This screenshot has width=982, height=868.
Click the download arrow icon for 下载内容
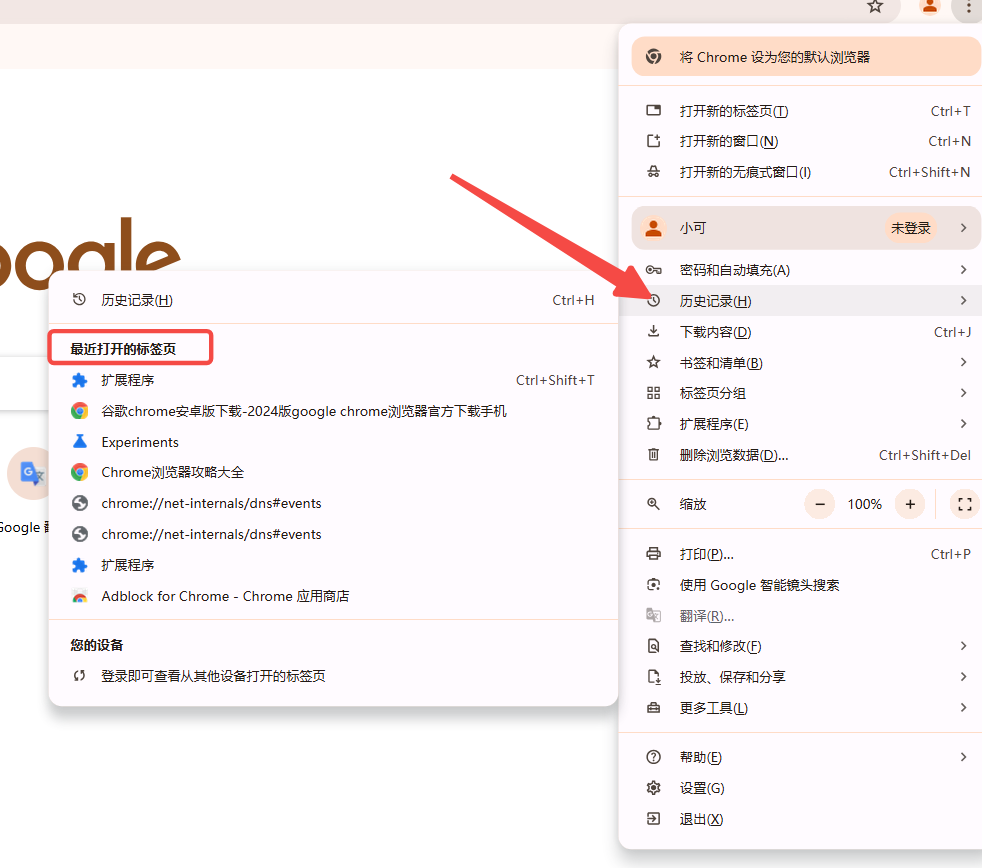click(x=653, y=331)
